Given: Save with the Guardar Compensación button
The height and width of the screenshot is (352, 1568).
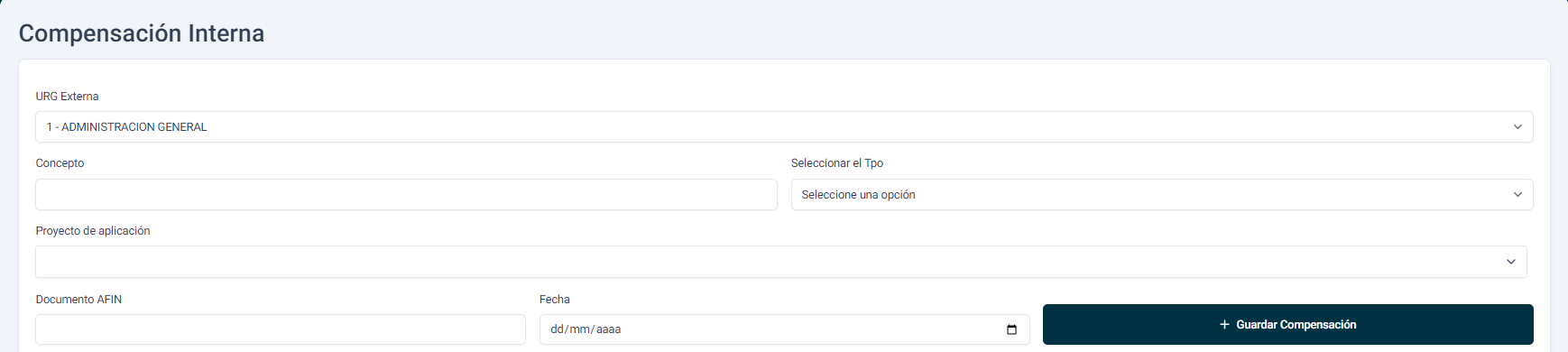Looking at the screenshot, I should pyautogui.click(x=1288, y=325).
